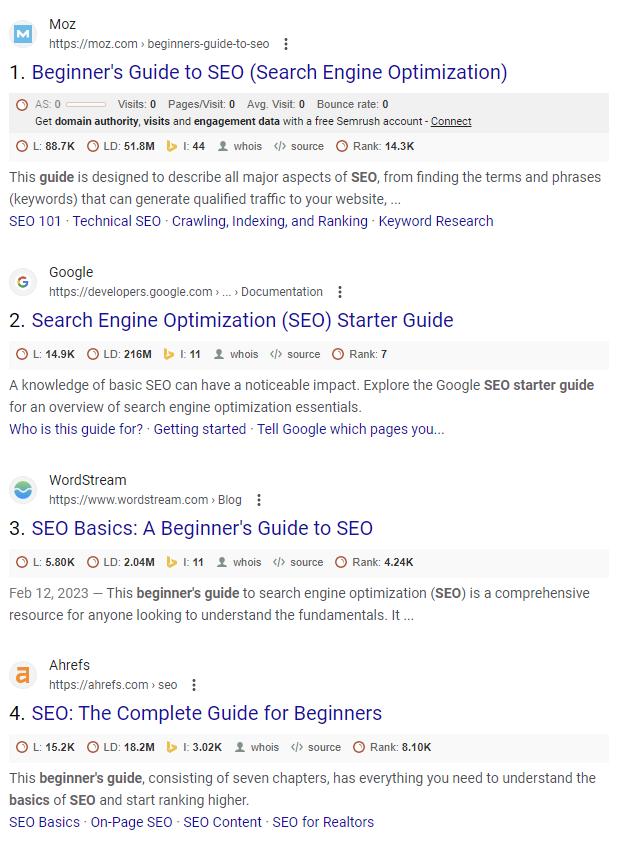Open the three-dot menu next to the WordStream URL

[x=258, y=500]
